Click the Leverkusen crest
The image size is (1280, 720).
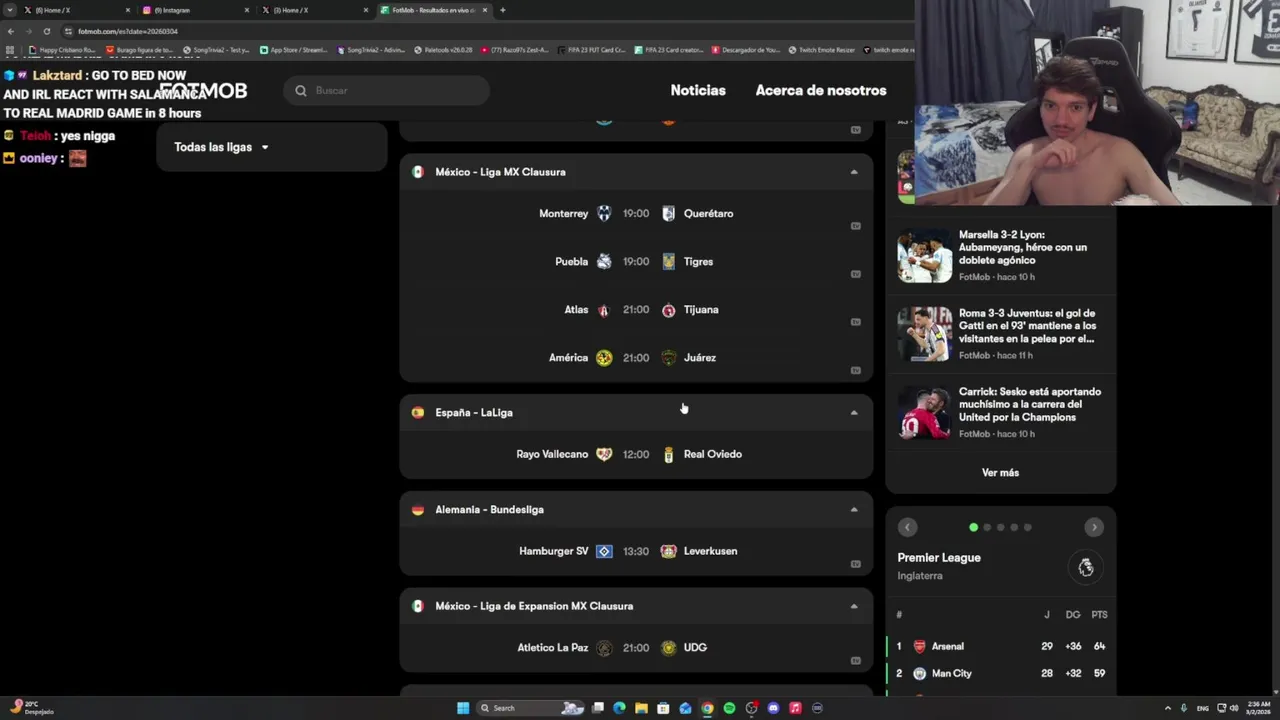668,551
